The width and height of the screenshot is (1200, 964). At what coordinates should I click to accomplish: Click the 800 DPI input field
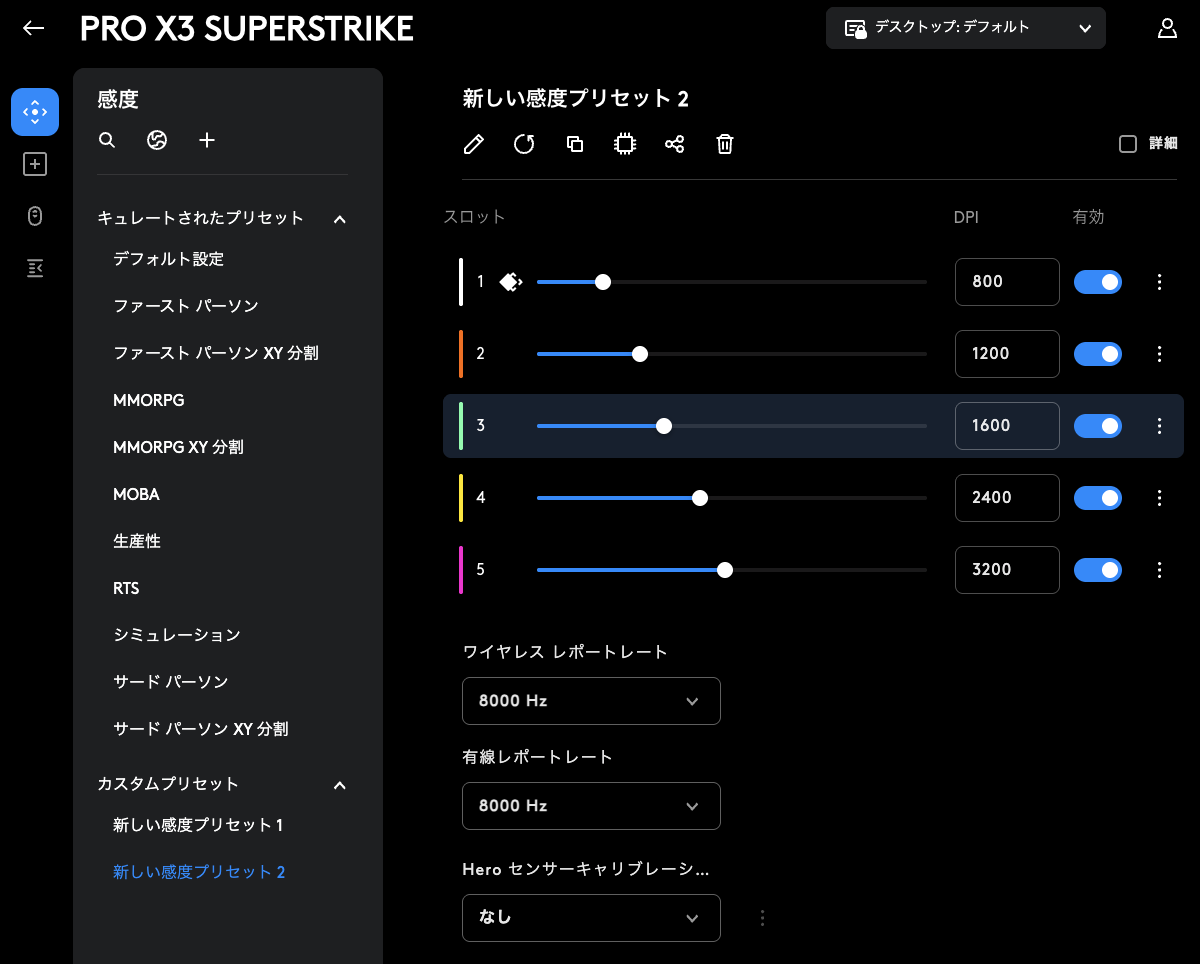coord(1007,282)
